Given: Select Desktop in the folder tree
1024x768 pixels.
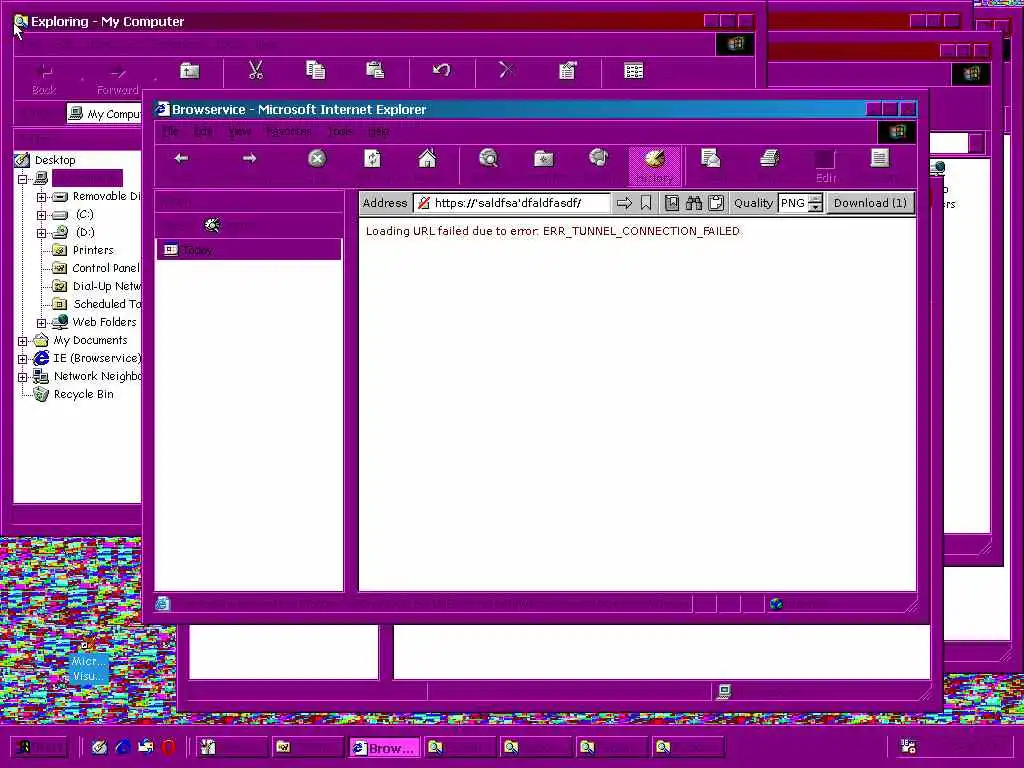Looking at the screenshot, I should pyautogui.click(x=55, y=160).
